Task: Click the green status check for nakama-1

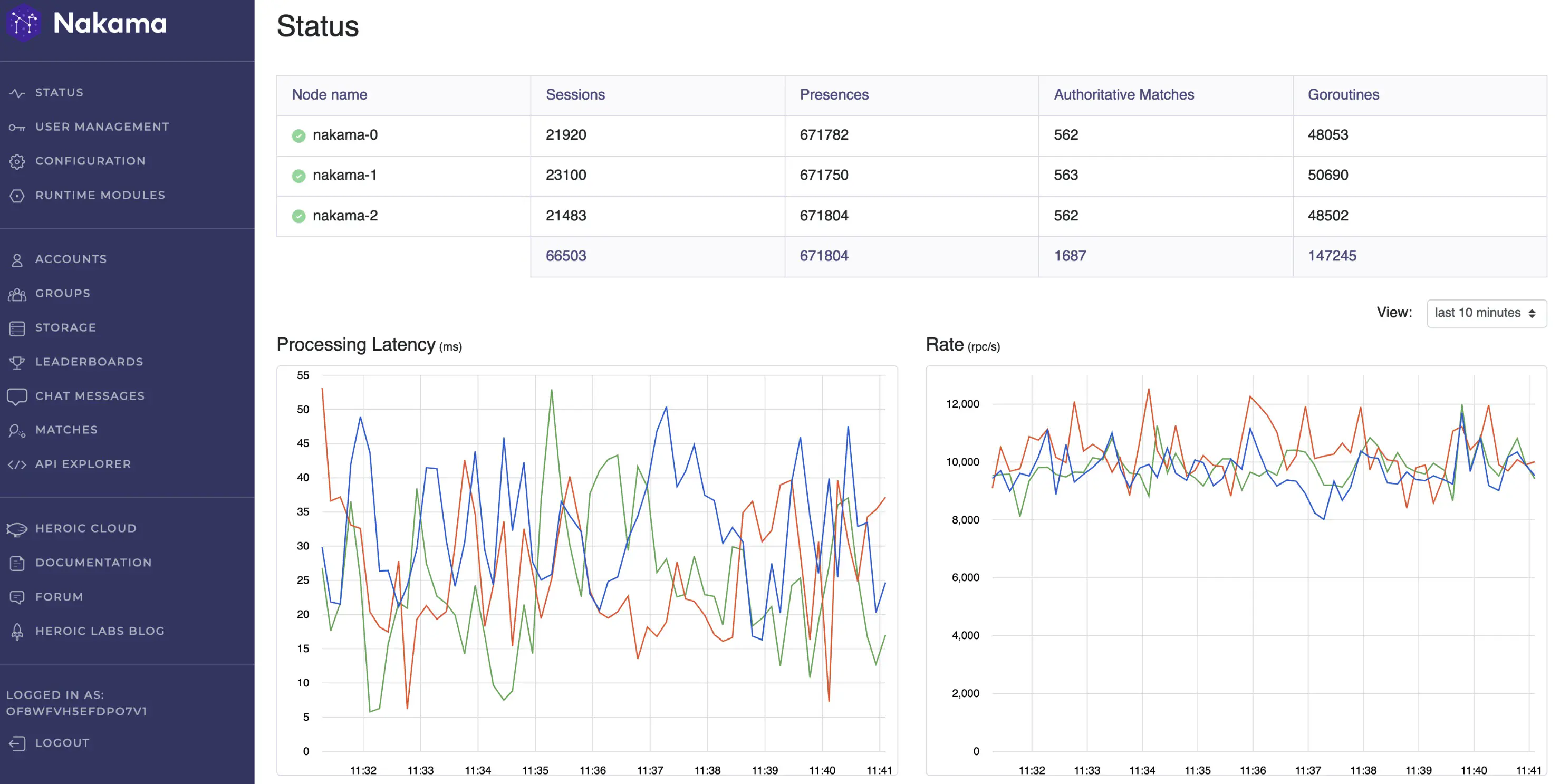Action: pos(298,176)
